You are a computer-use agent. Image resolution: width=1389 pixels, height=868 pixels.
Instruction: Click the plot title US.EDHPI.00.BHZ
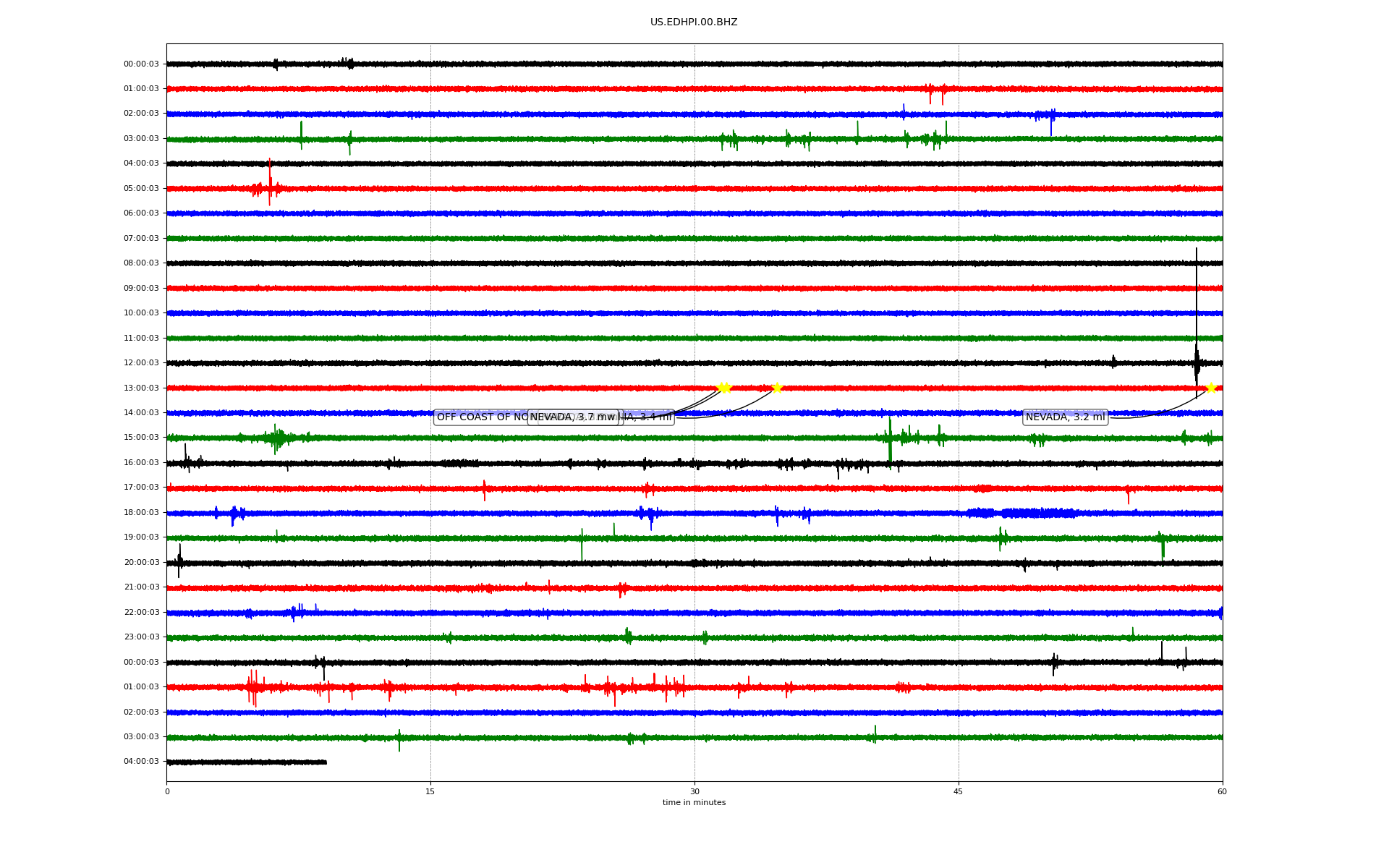pyautogui.click(x=694, y=22)
